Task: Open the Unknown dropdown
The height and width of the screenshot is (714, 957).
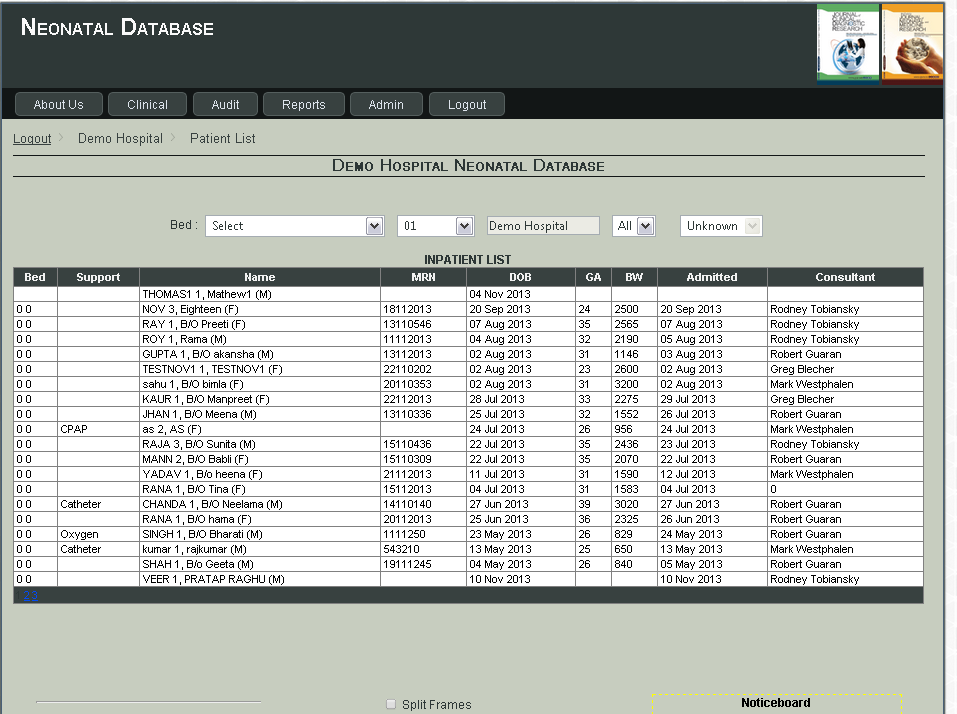Action: [x=720, y=226]
